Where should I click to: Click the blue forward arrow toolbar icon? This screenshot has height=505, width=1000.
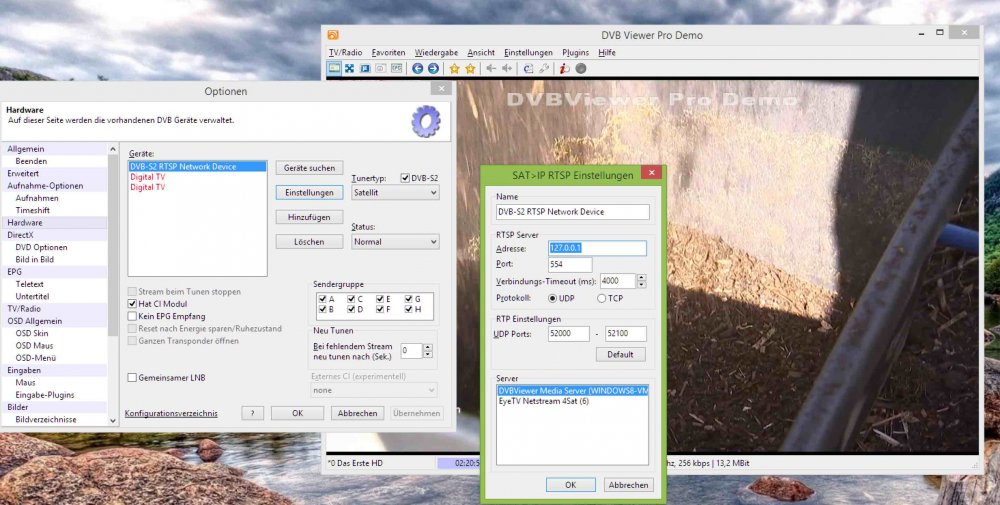(x=433, y=69)
